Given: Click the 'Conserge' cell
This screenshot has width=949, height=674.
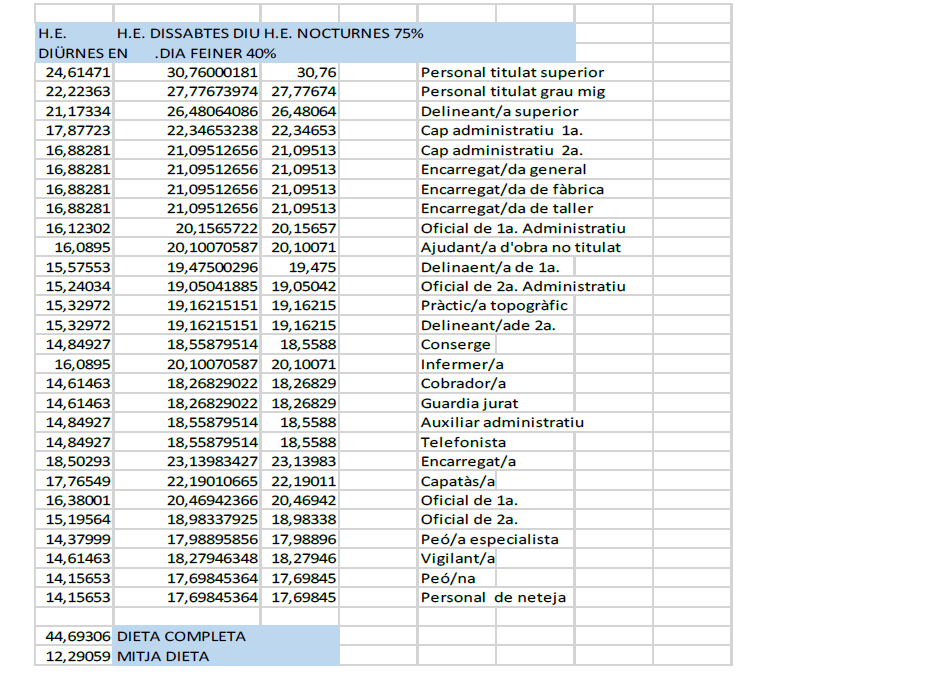Looking at the screenshot, I should coord(456,345).
